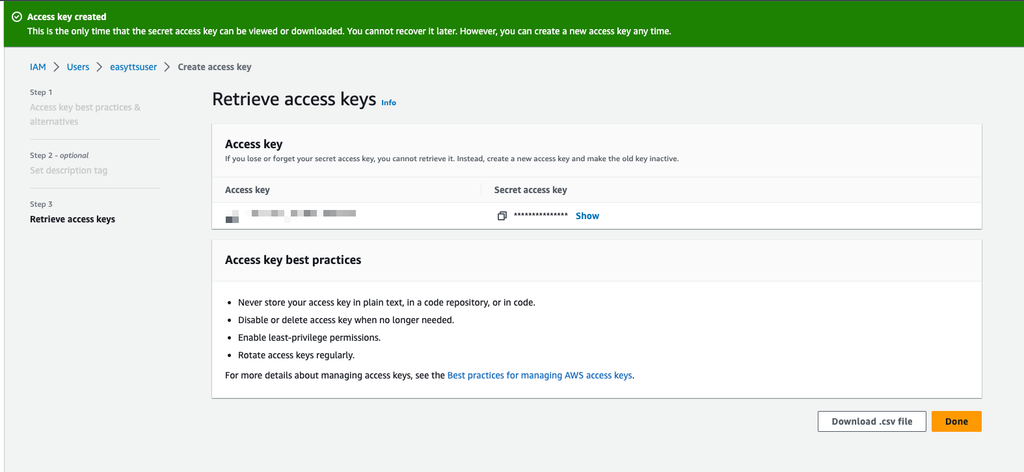1024x472 pixels.
Task: Download the .csv file of keys
Action: click(872, 422)
